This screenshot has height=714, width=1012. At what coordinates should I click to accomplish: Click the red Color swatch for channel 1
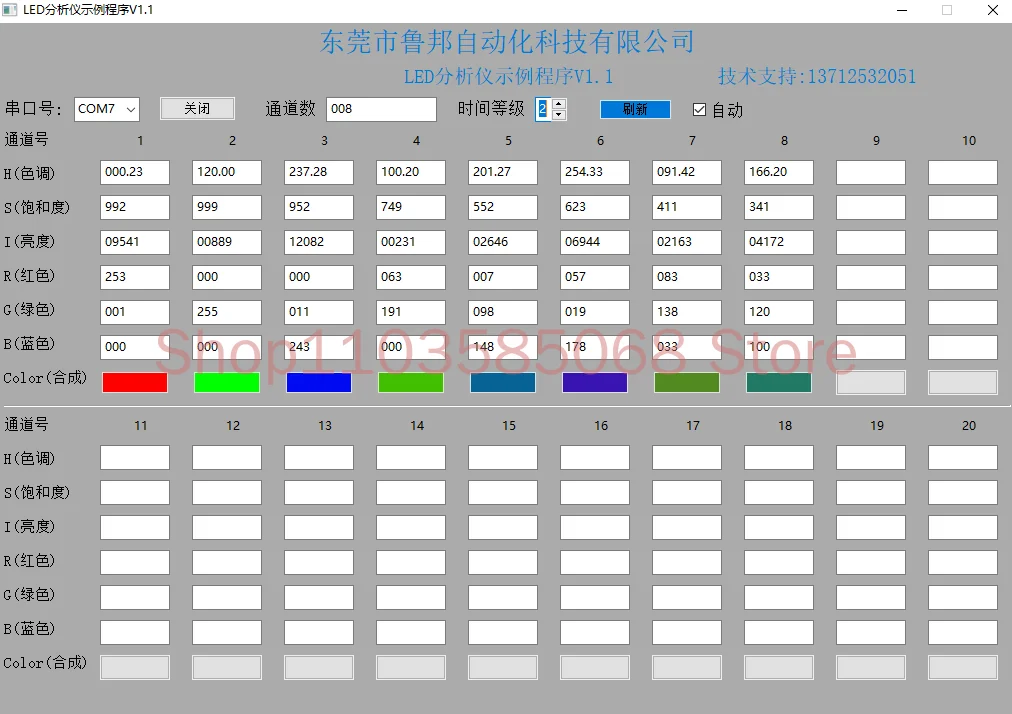135,382
